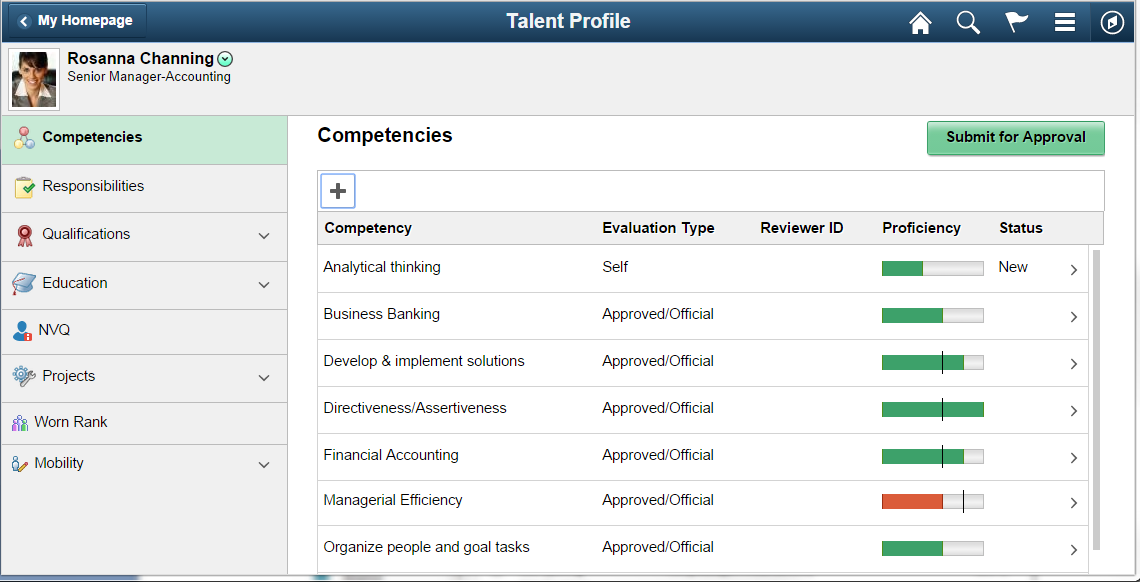Open the Analytical thinking row details arrow
Screen dimensions: 1140x582
click(1074, 270)
